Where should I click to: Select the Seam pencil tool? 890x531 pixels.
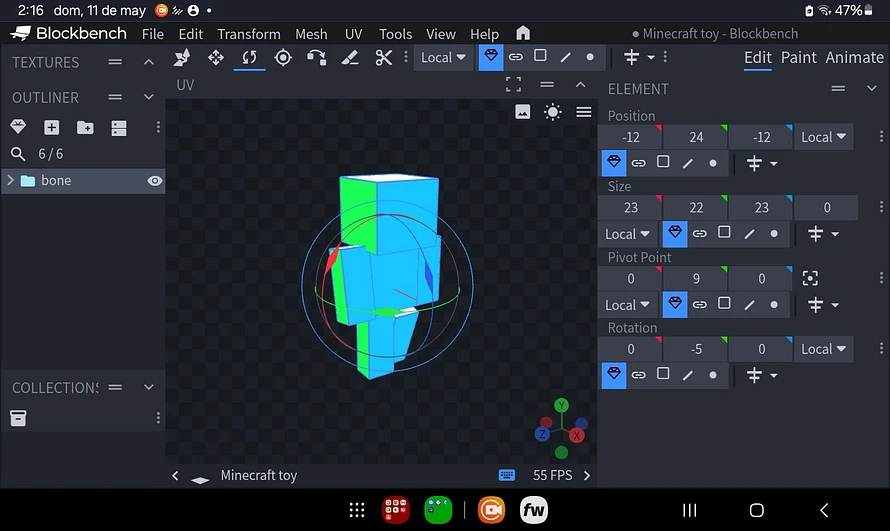[x=350, y=57]
